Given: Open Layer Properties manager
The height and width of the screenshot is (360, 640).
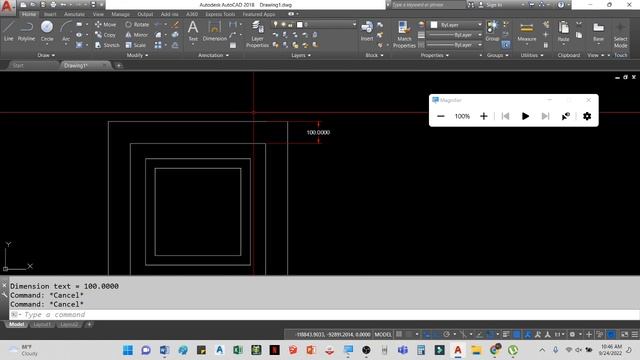Looking at the screenshot, I should 257,34.
